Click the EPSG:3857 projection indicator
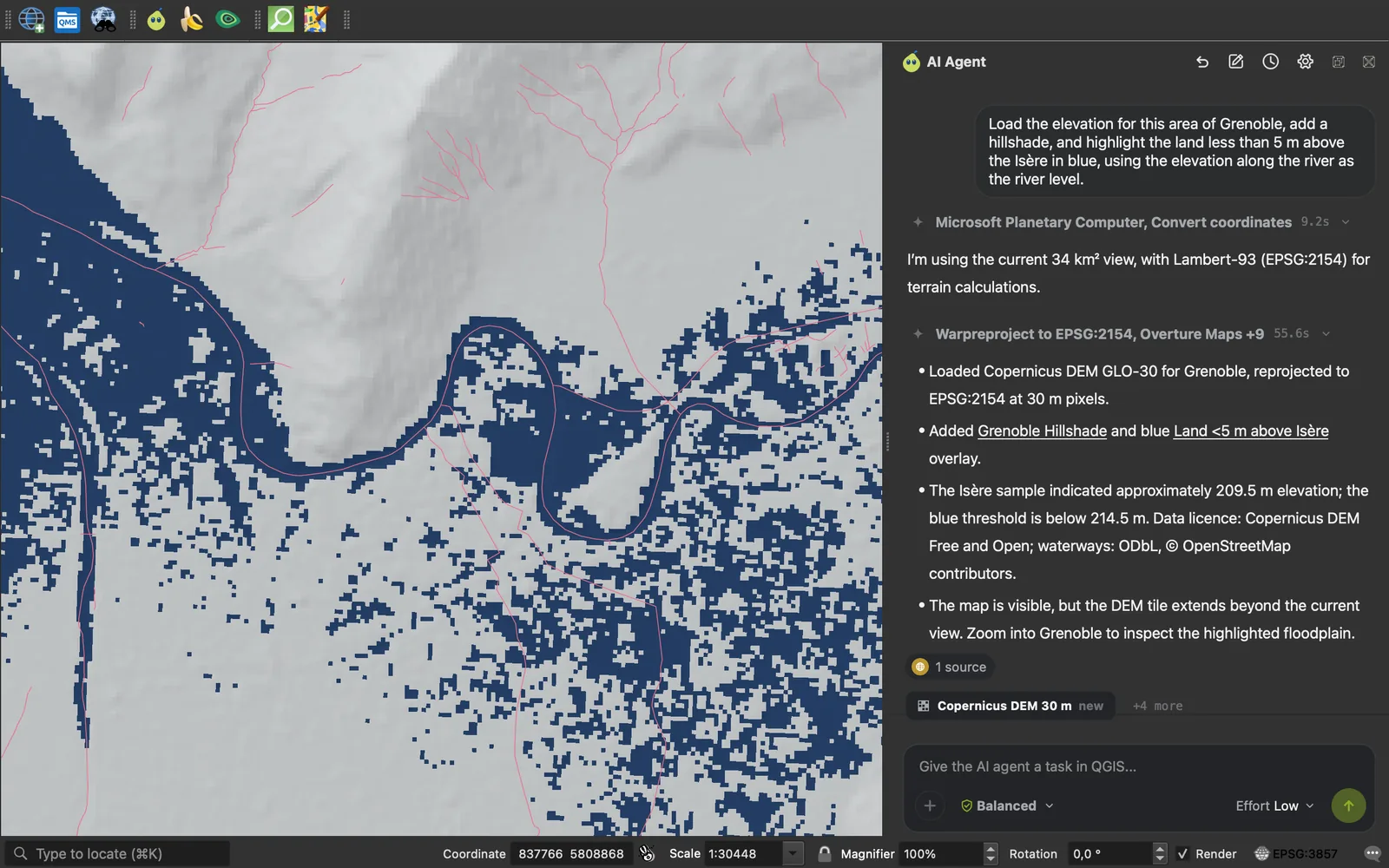1389x868 pixels. (x=1296, y=853)
